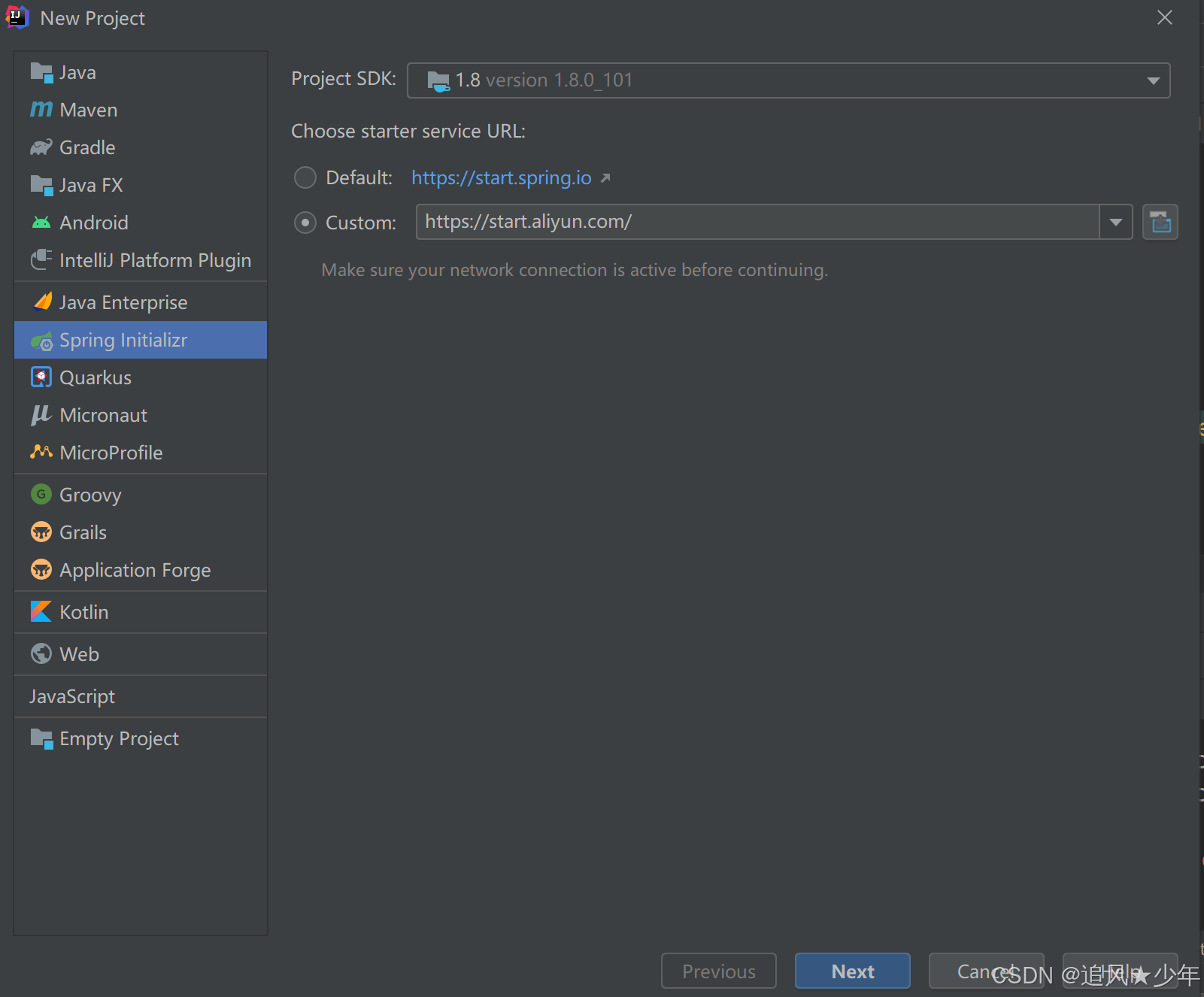Click the Micronaut mu icon
1204x997 pixels.
click(x=41, y=415)
